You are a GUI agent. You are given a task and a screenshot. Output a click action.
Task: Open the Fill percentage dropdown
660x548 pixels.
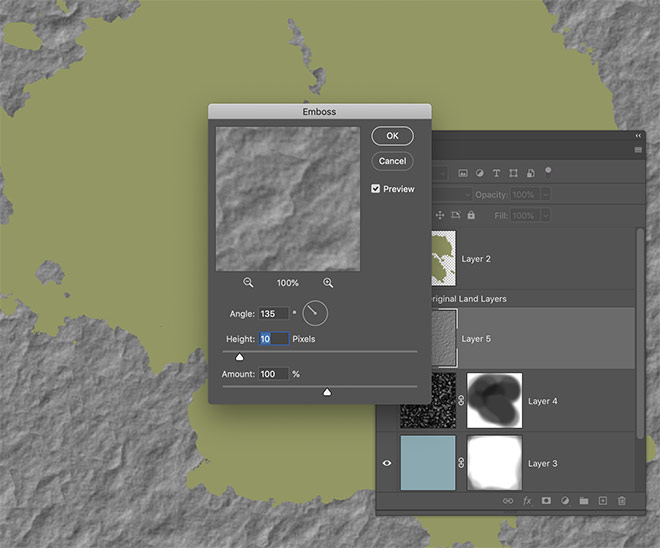pyautogui.click(x=543, y=215)
